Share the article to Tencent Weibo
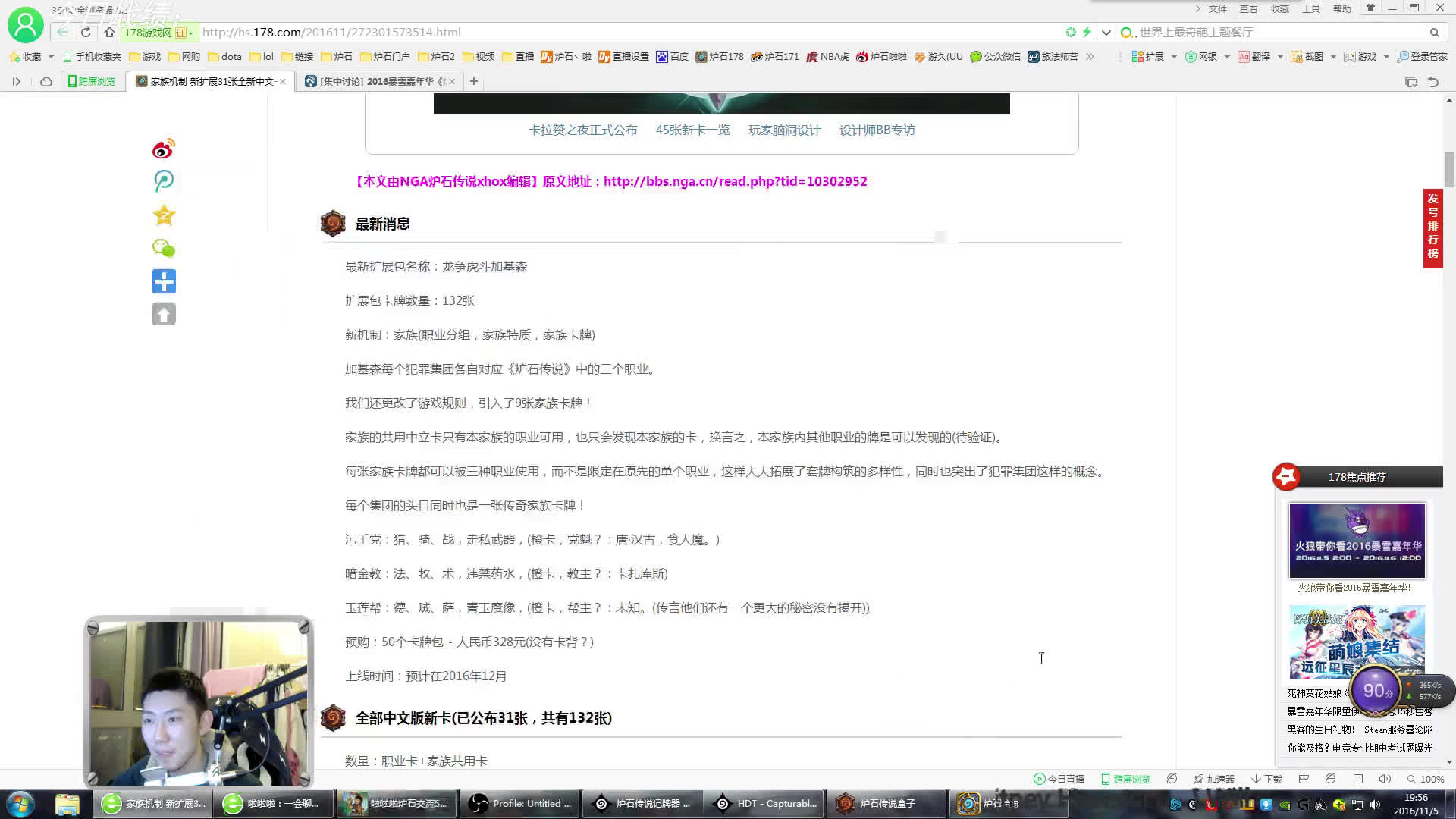This screenshot has width=1456, height=819. coord(164,181)
